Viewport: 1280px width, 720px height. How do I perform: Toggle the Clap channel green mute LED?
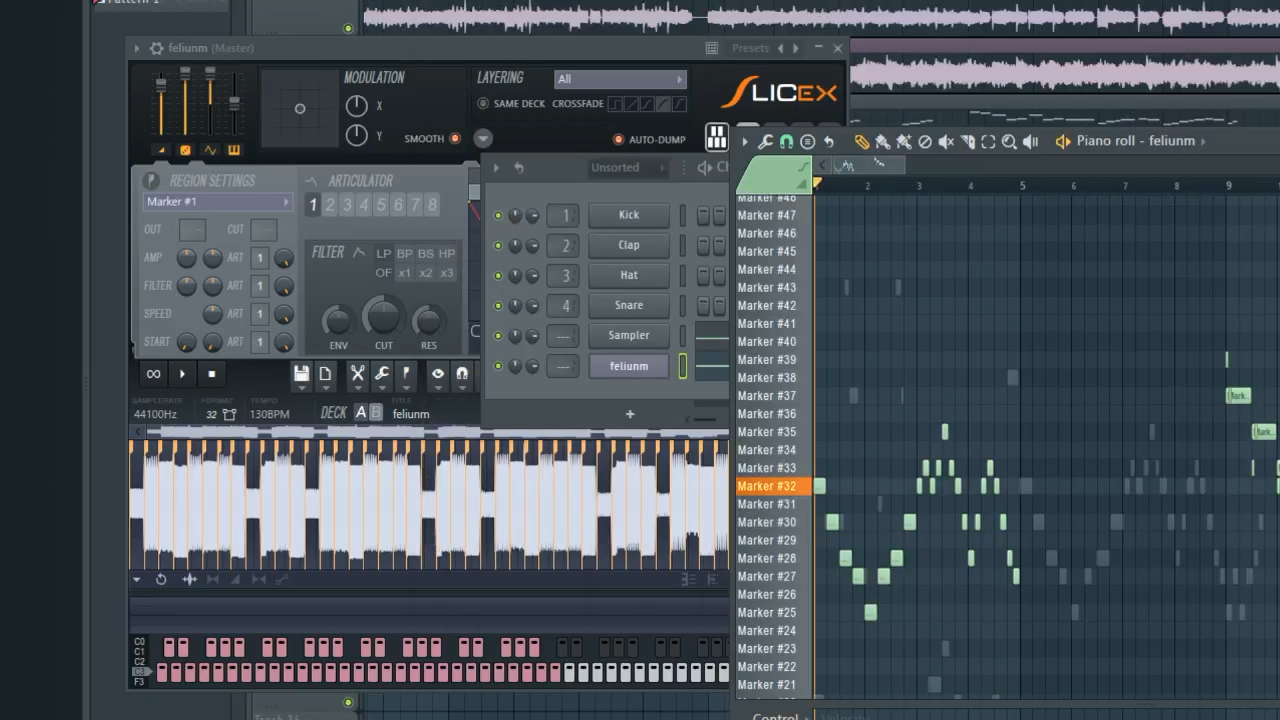point(498,246)
